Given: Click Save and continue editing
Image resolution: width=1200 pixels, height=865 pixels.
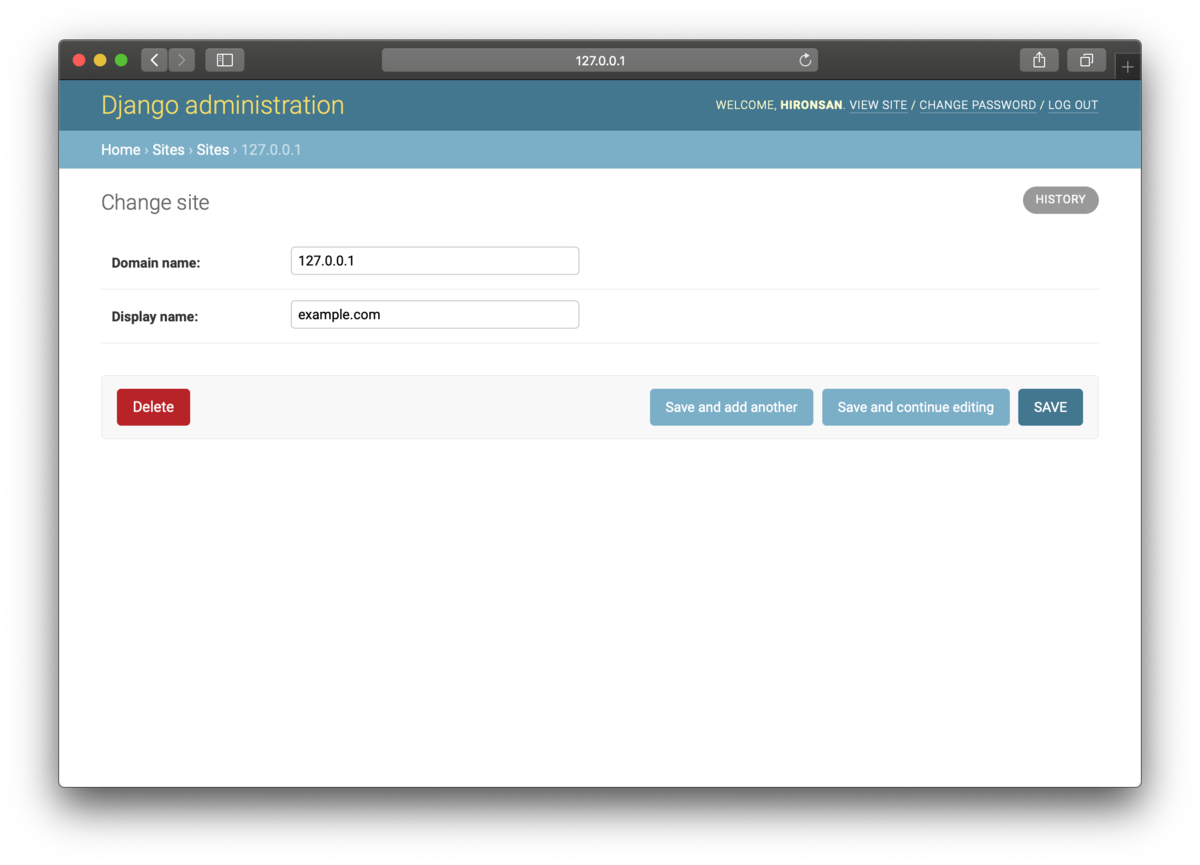Looking at the screenshot, I should (x=915, y=407).
